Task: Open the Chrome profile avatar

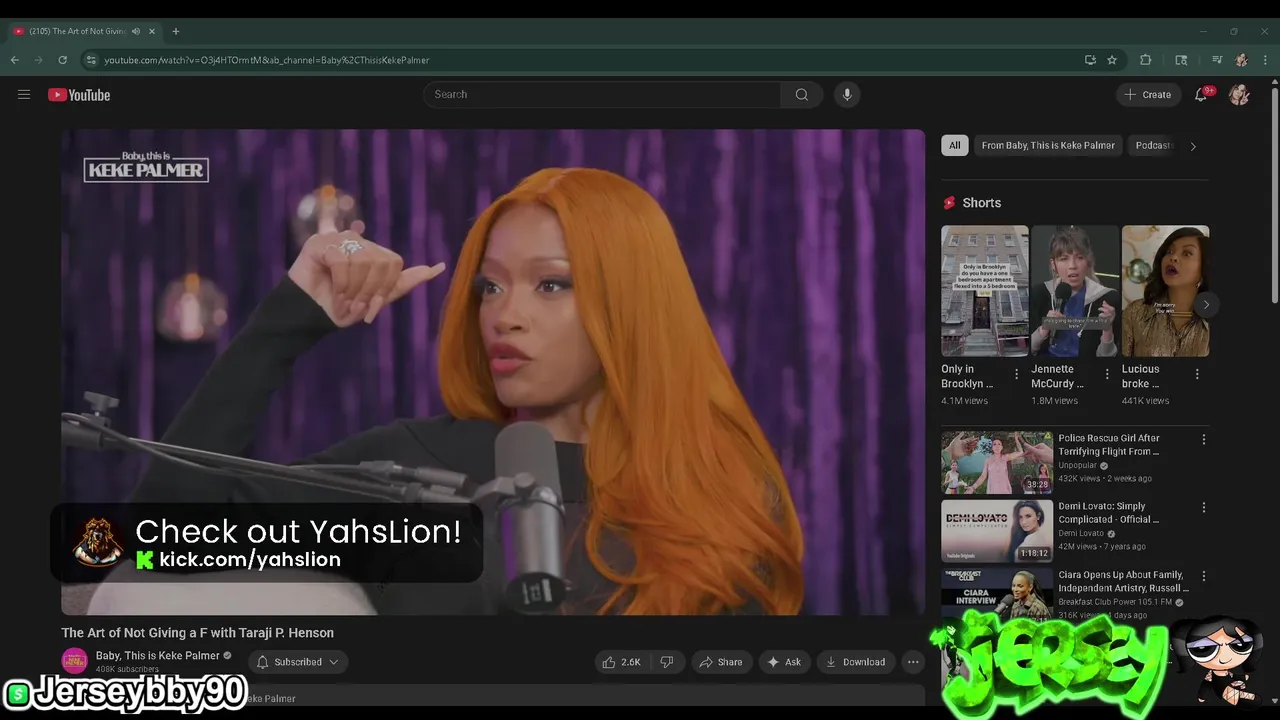Action: tap(1241, 60)
